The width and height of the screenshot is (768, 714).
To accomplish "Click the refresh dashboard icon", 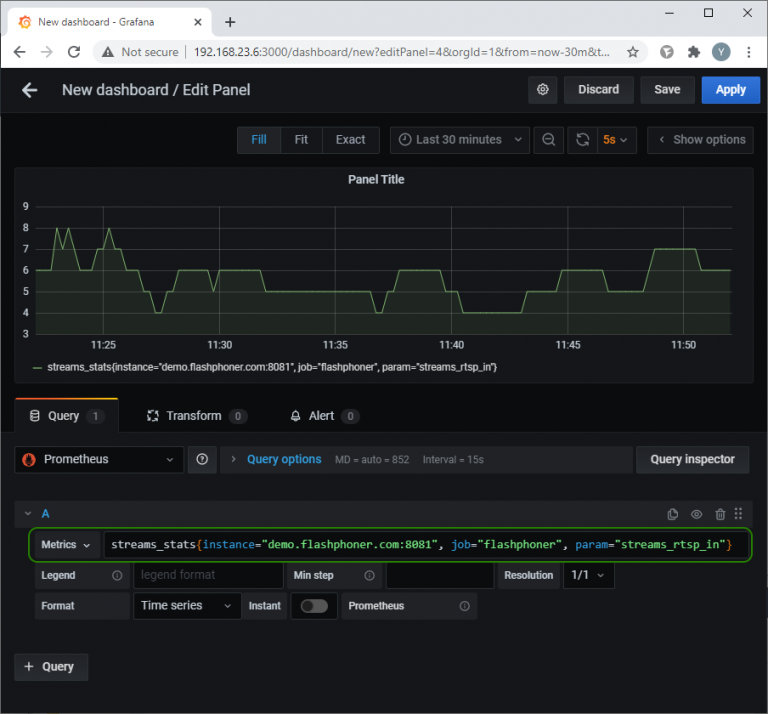I will 583,140.
